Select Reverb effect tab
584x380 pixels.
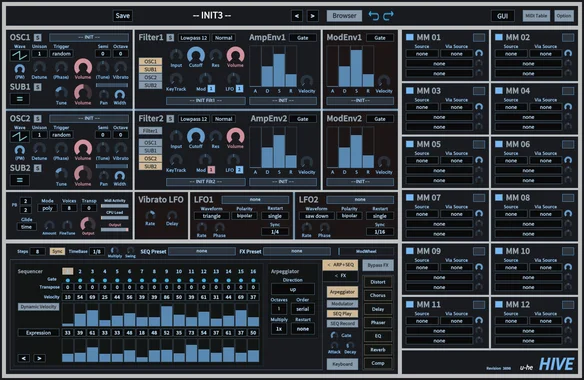click(378, 350)
